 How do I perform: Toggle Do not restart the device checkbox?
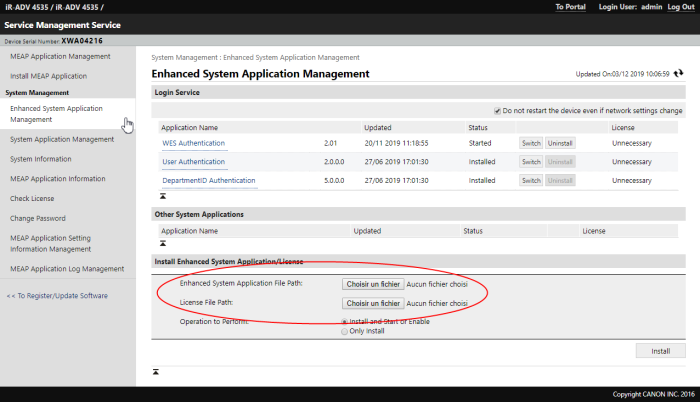[497, 110]
